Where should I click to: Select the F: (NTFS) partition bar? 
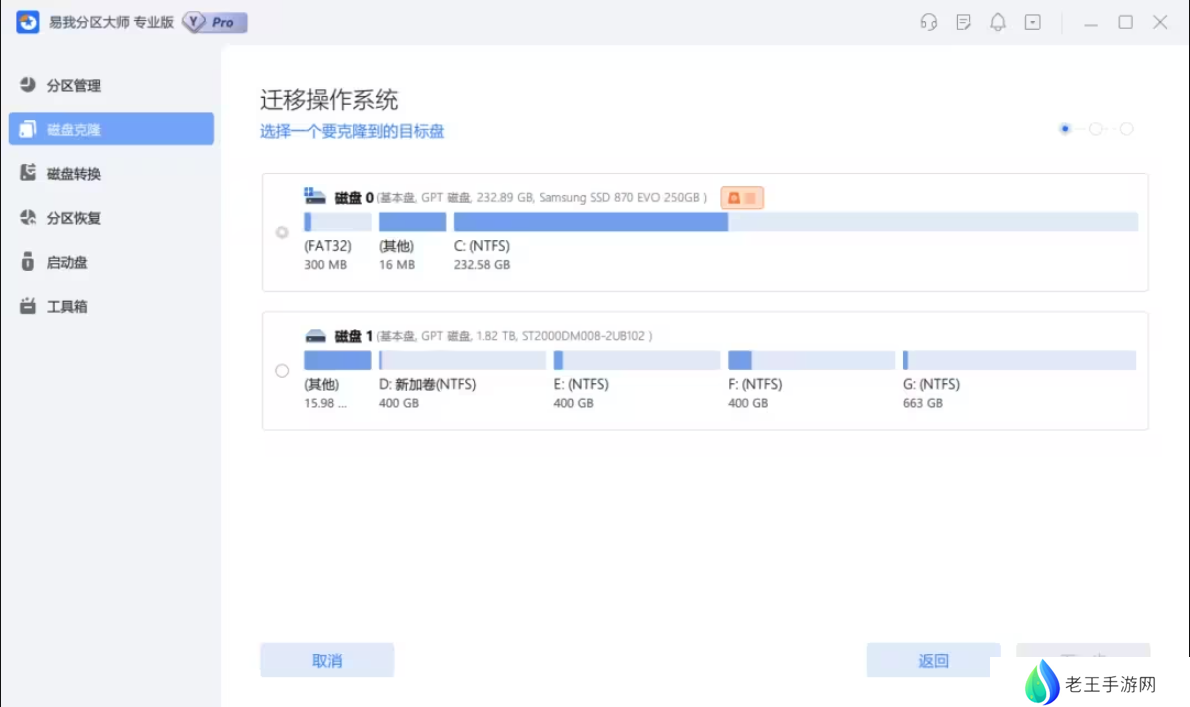pos(811,360)
